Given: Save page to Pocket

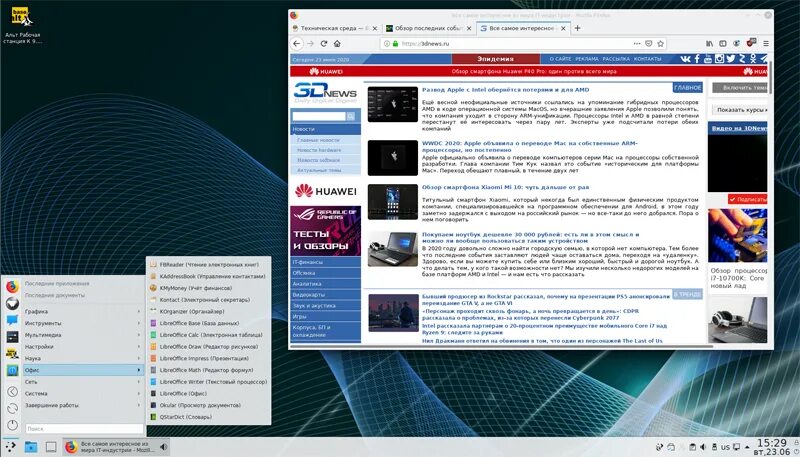Looking at the screenshot, I should click(648, 43).
